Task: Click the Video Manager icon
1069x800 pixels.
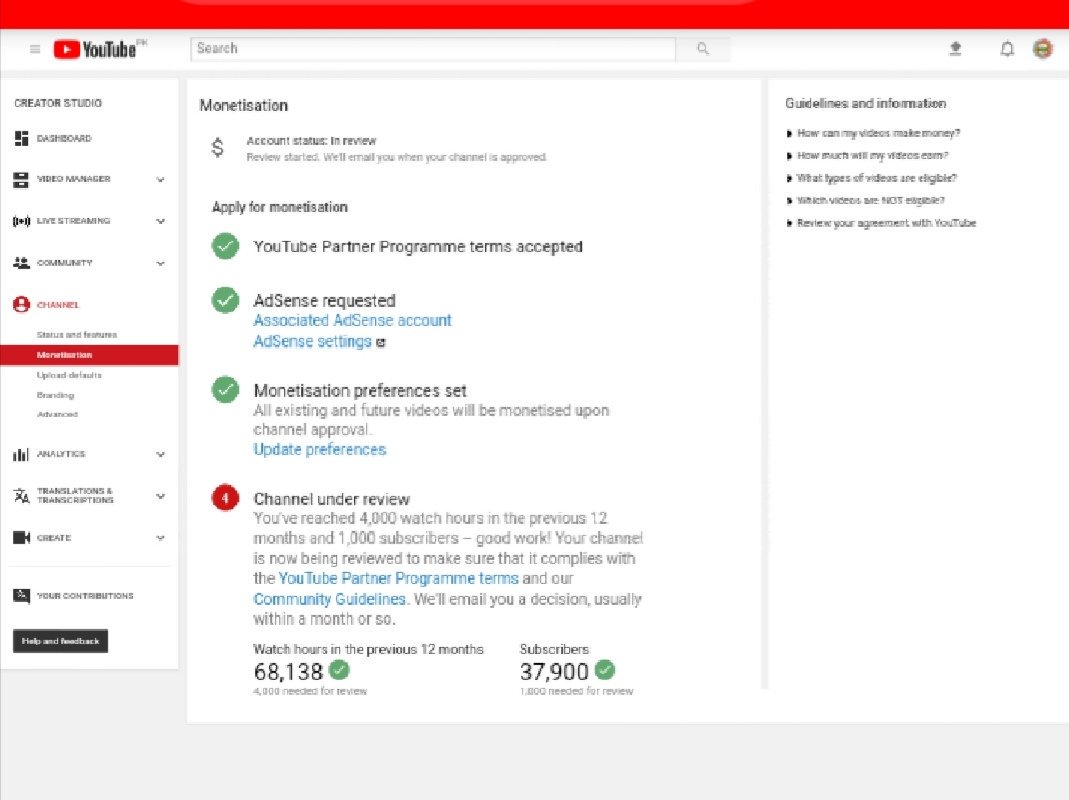Action: pos(21,179)
